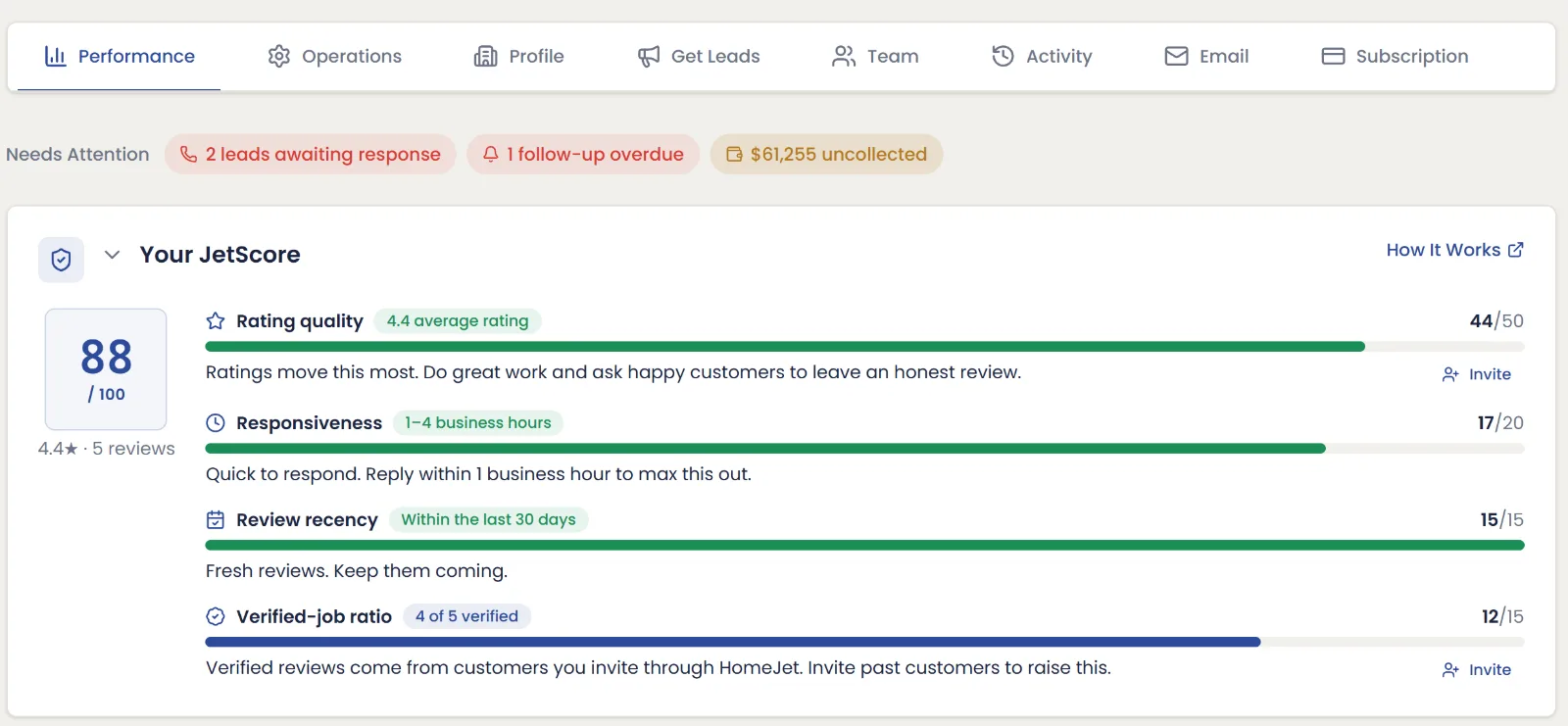Click the Operations gear icon
The height and width of the screenshot is (726, 1568).
click(x=279, y=56)
